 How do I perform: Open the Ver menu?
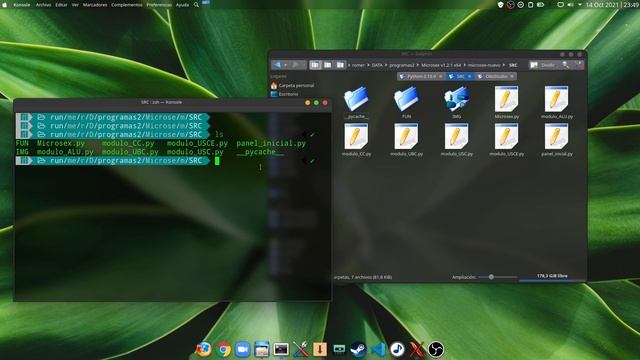[75, 5]
